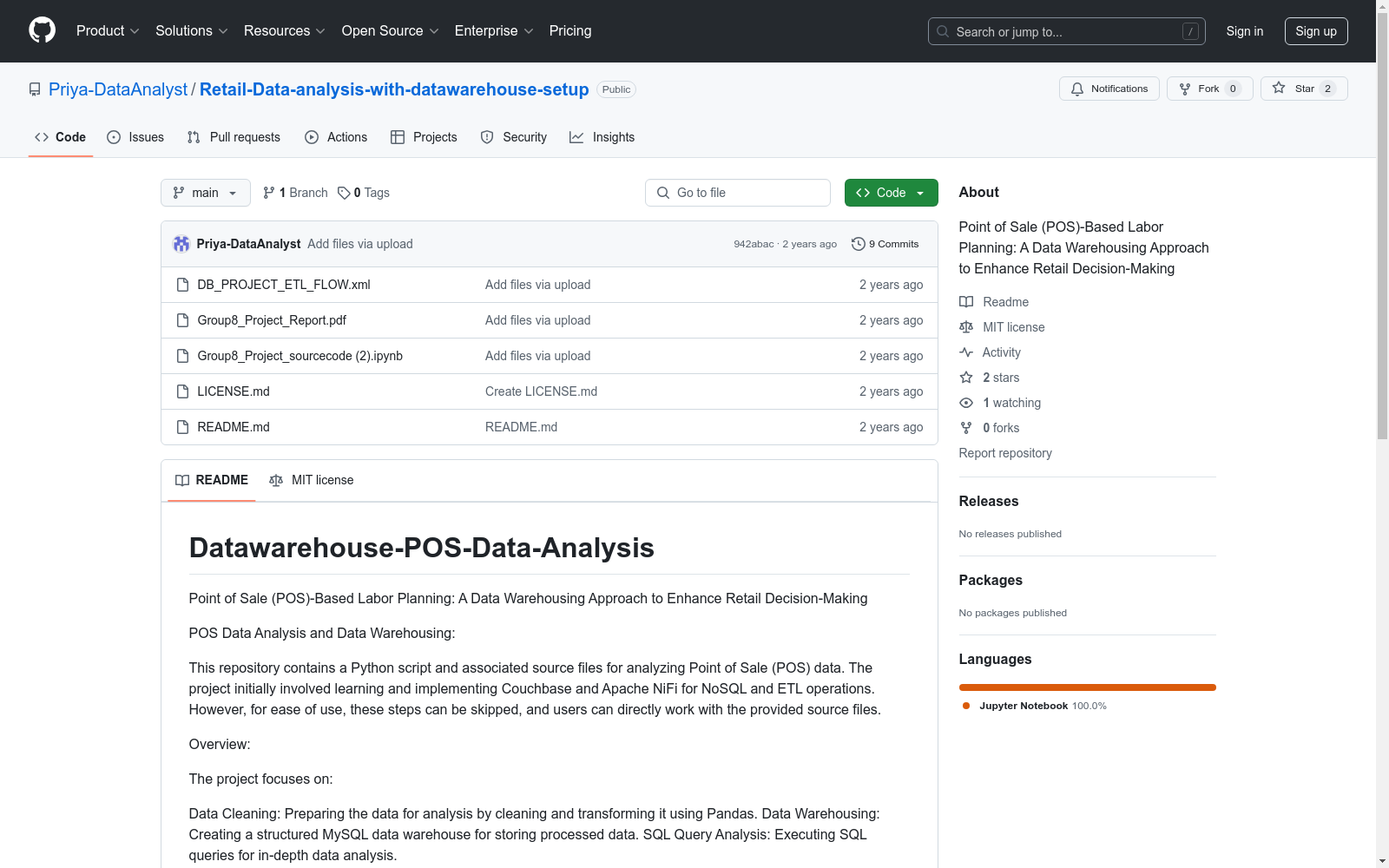Click the Activity pulse icon

[x=966, y=352]
